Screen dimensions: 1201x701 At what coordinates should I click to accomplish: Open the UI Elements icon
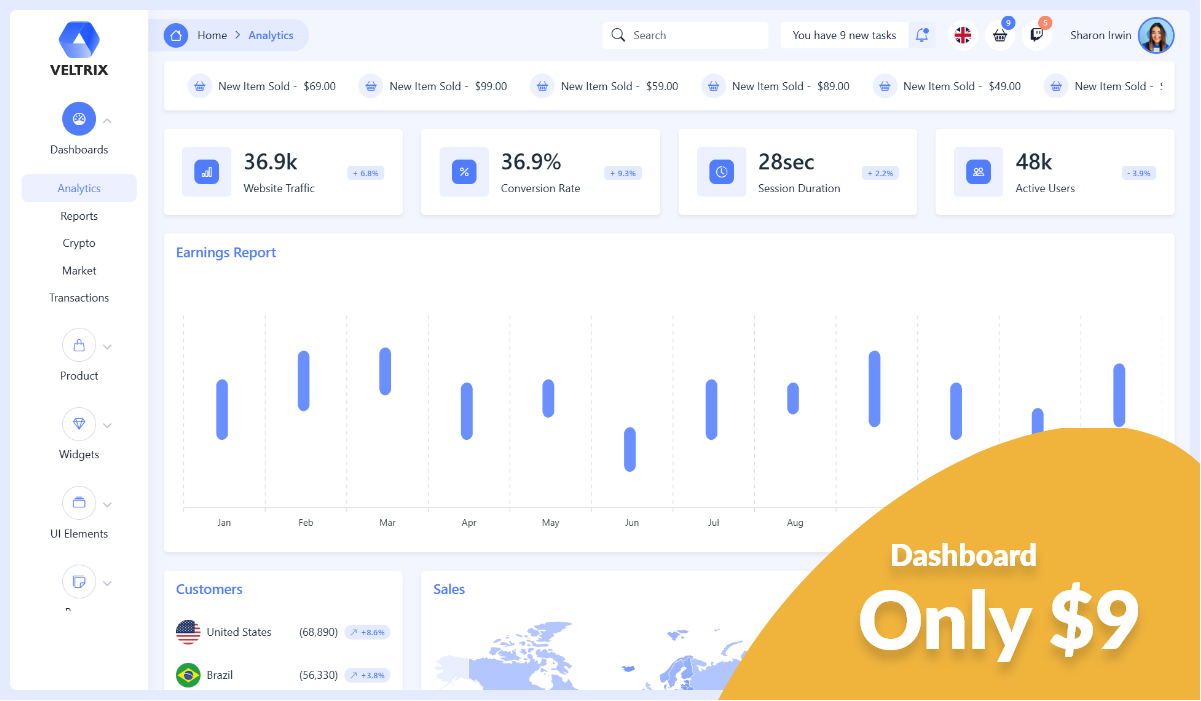point(79,502)
